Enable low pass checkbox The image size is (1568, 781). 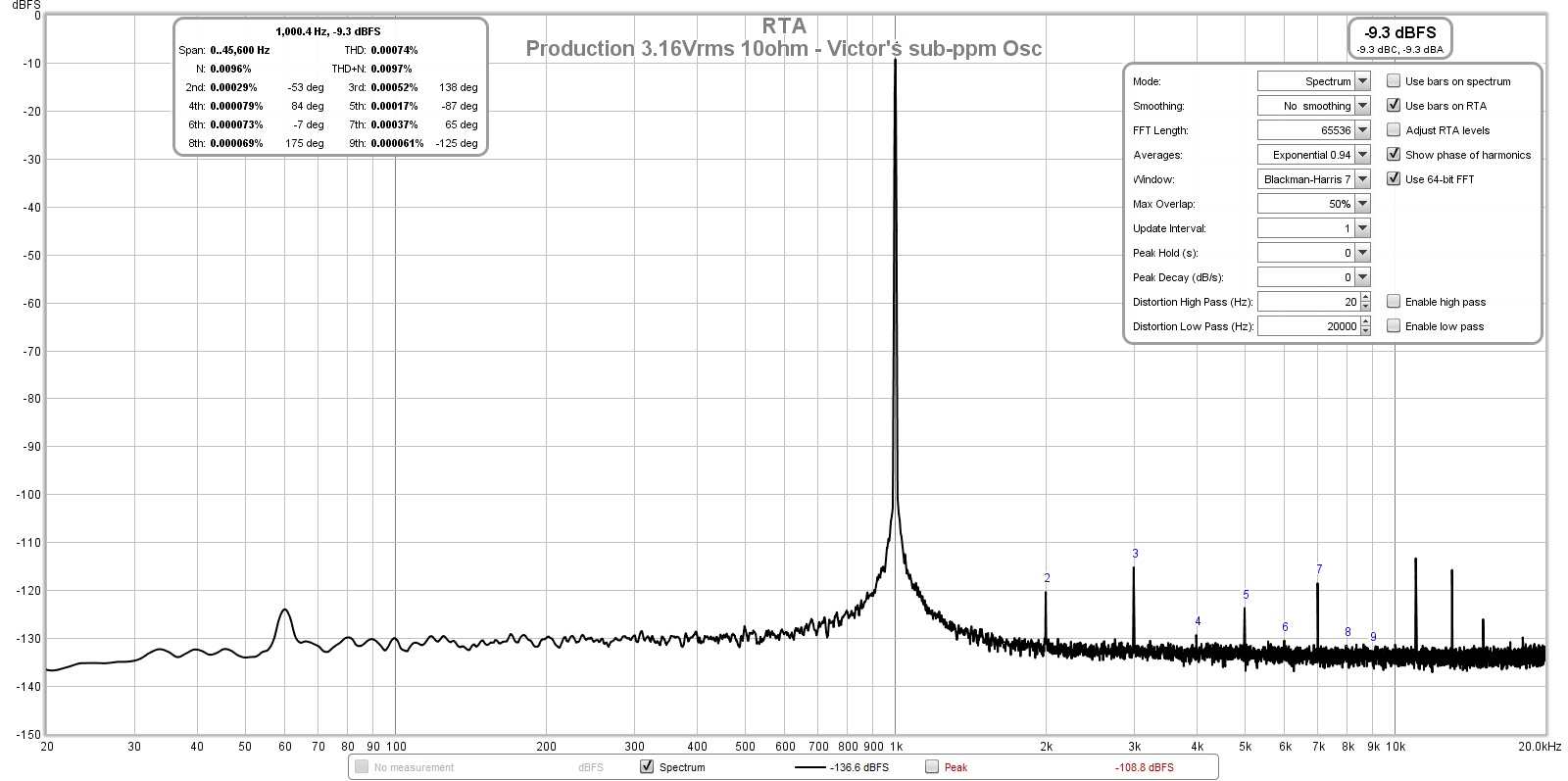[x=1394, y=326]
